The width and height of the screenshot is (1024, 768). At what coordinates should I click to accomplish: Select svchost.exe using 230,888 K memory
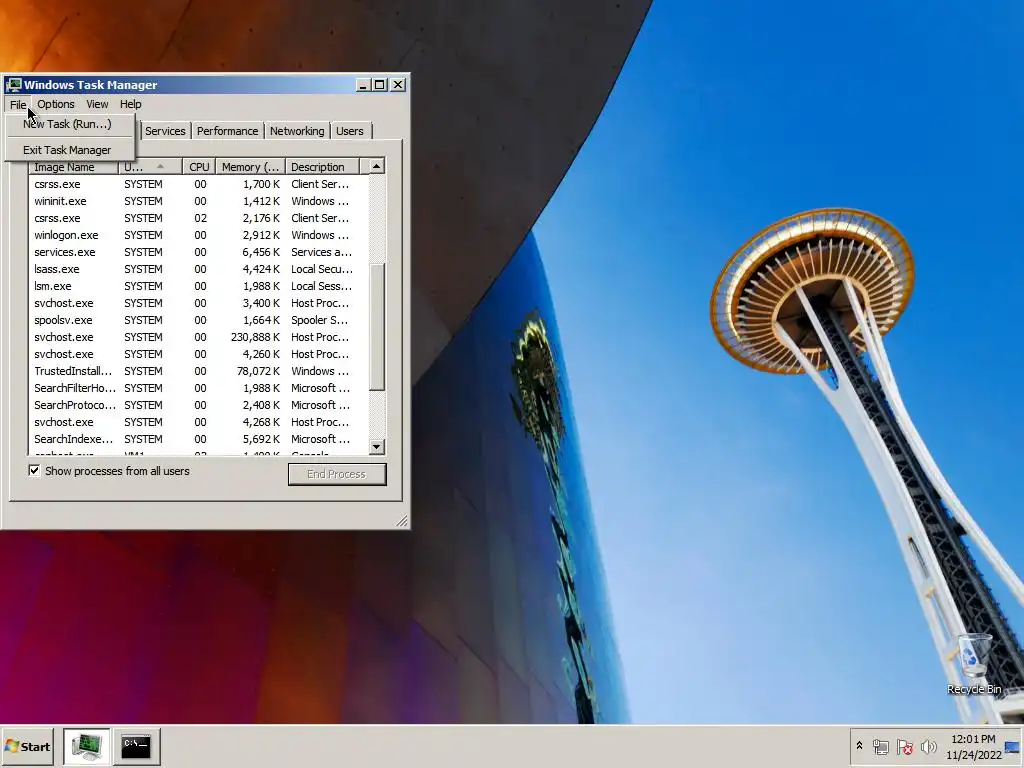[199, 337]
